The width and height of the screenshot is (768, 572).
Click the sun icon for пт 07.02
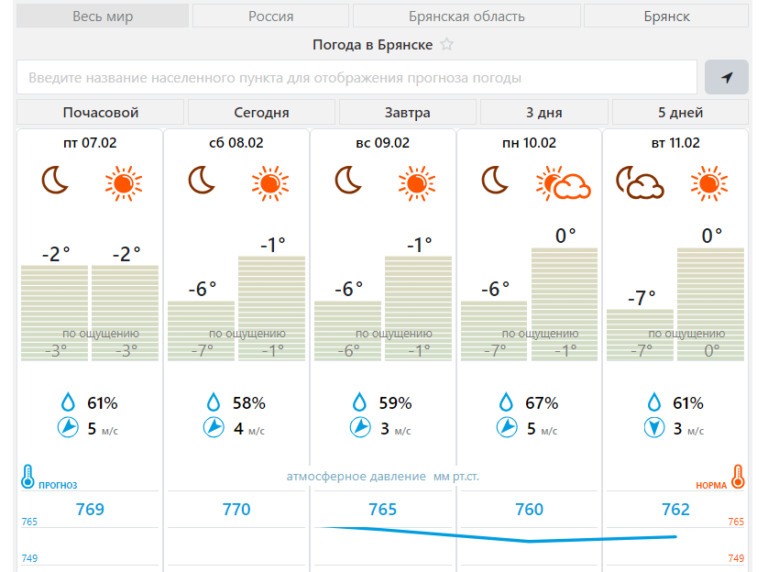point(124,182)
